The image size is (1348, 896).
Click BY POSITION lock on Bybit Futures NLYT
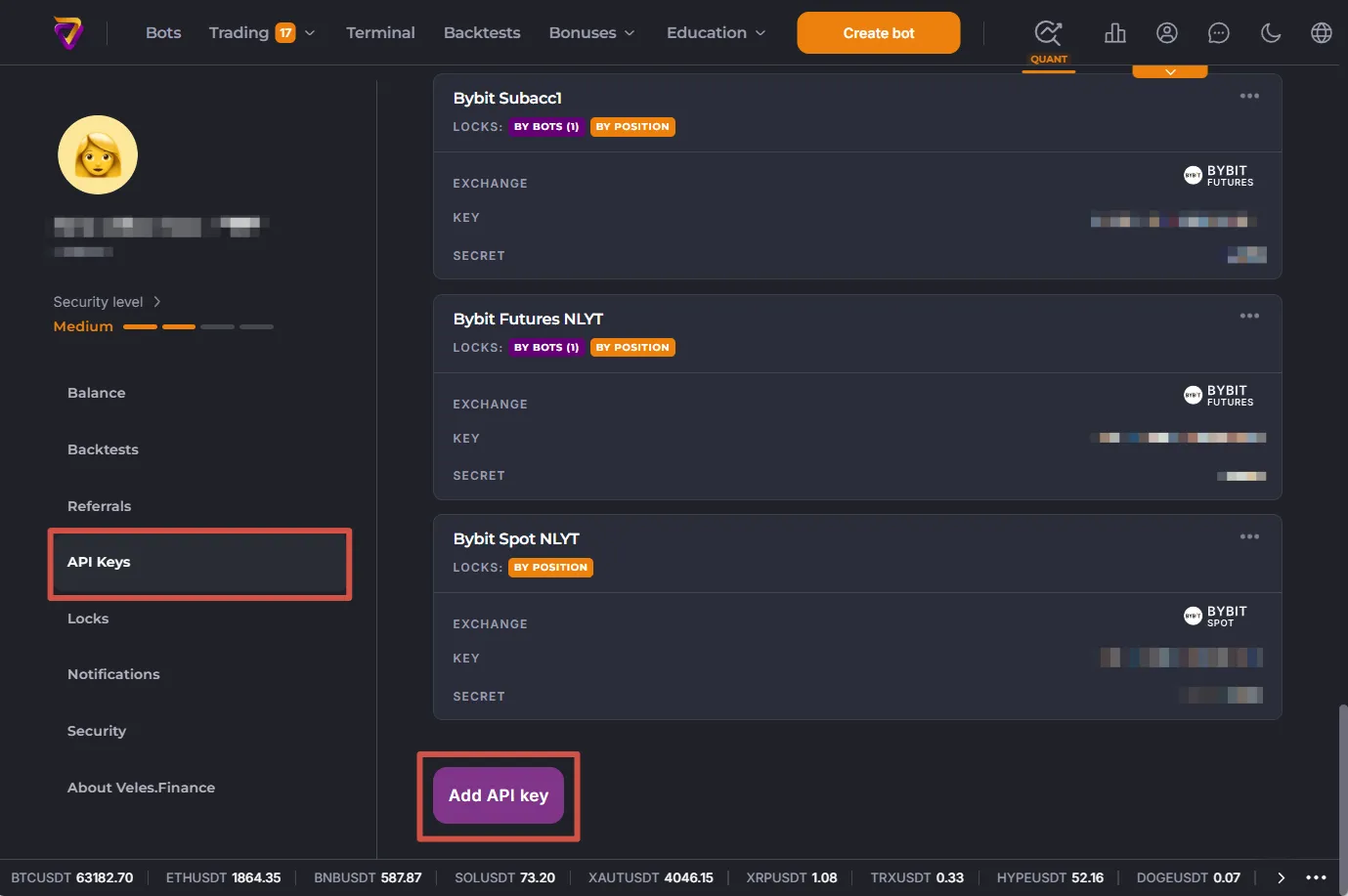(632, 347)
